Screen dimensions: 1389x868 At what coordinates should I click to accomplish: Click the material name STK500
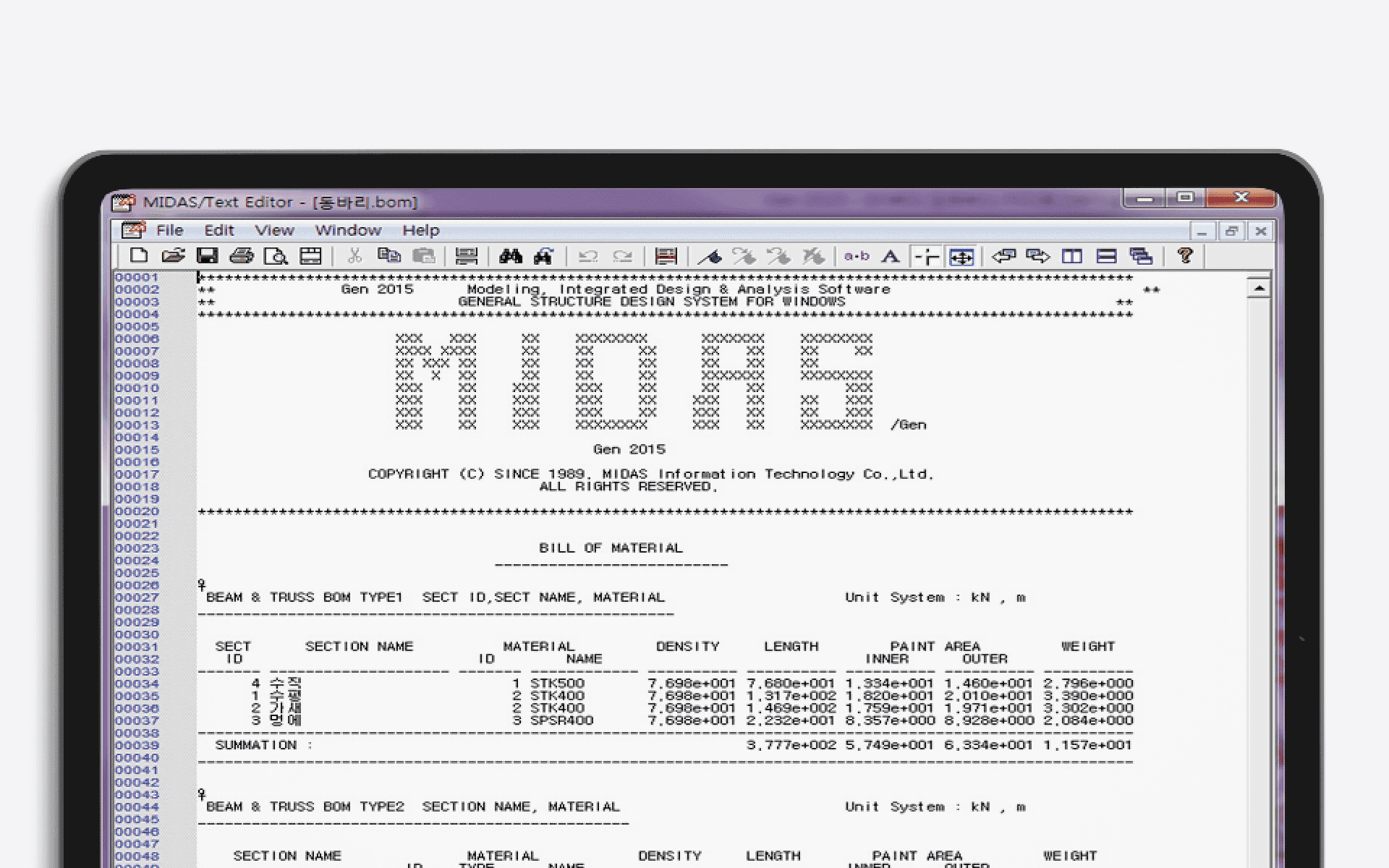pos(557,684)
